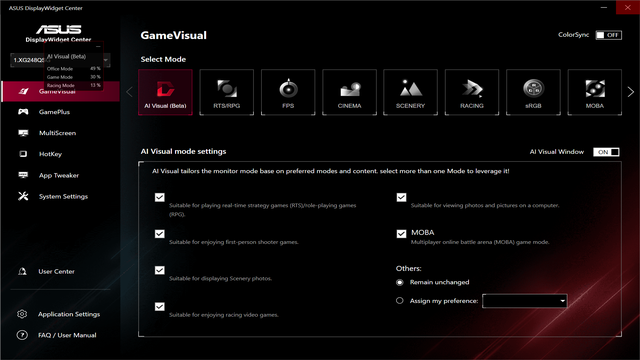Viewport: 640px width, 360px height.
Task: Select the sRGB mode tile
Action: (x=533, y=92)
